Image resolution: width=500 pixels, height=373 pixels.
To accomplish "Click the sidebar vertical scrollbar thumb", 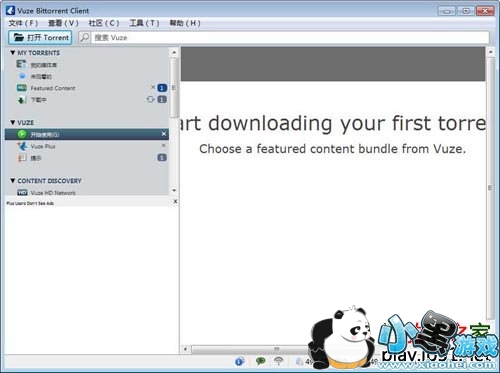I will [174, 88].
